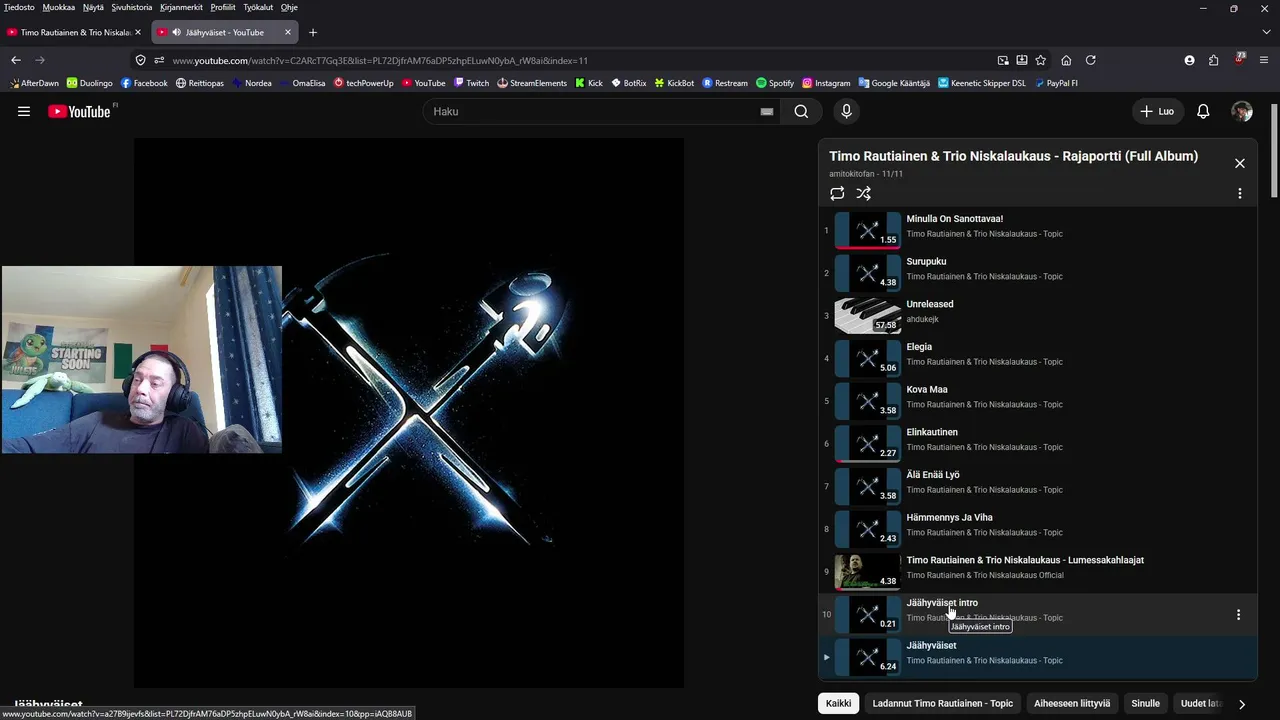Show more filter chips with right arrow
The image size is (1280, 720).
click(1242, 704)
